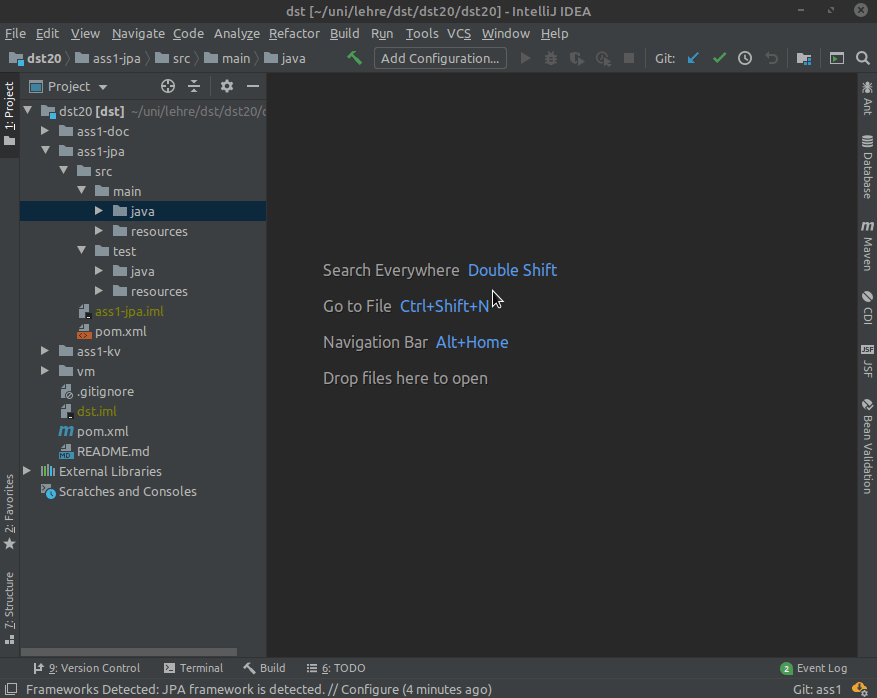Click the Run play icon in toolbar

(525, 58)
